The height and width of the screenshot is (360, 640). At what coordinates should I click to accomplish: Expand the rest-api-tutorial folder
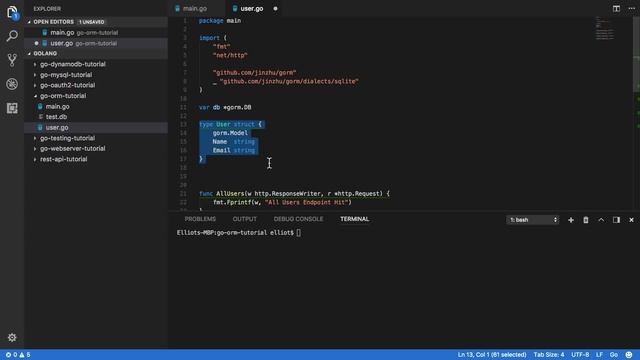(x=35, y=159)
